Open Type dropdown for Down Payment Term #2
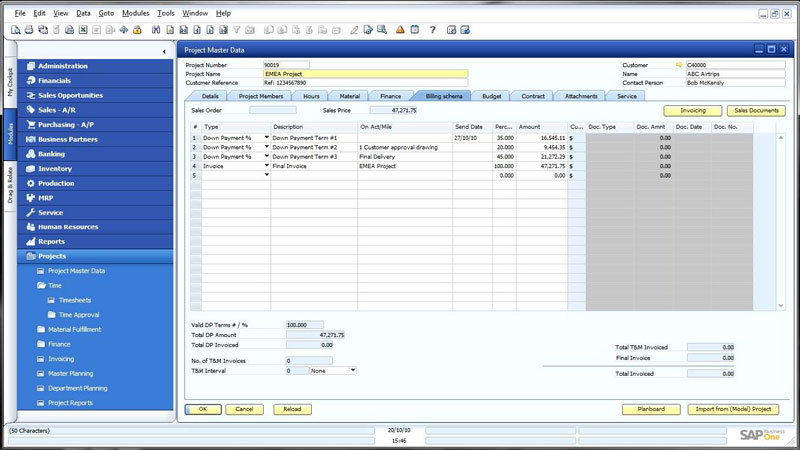 pyautogui.click(x=266, y=147)
